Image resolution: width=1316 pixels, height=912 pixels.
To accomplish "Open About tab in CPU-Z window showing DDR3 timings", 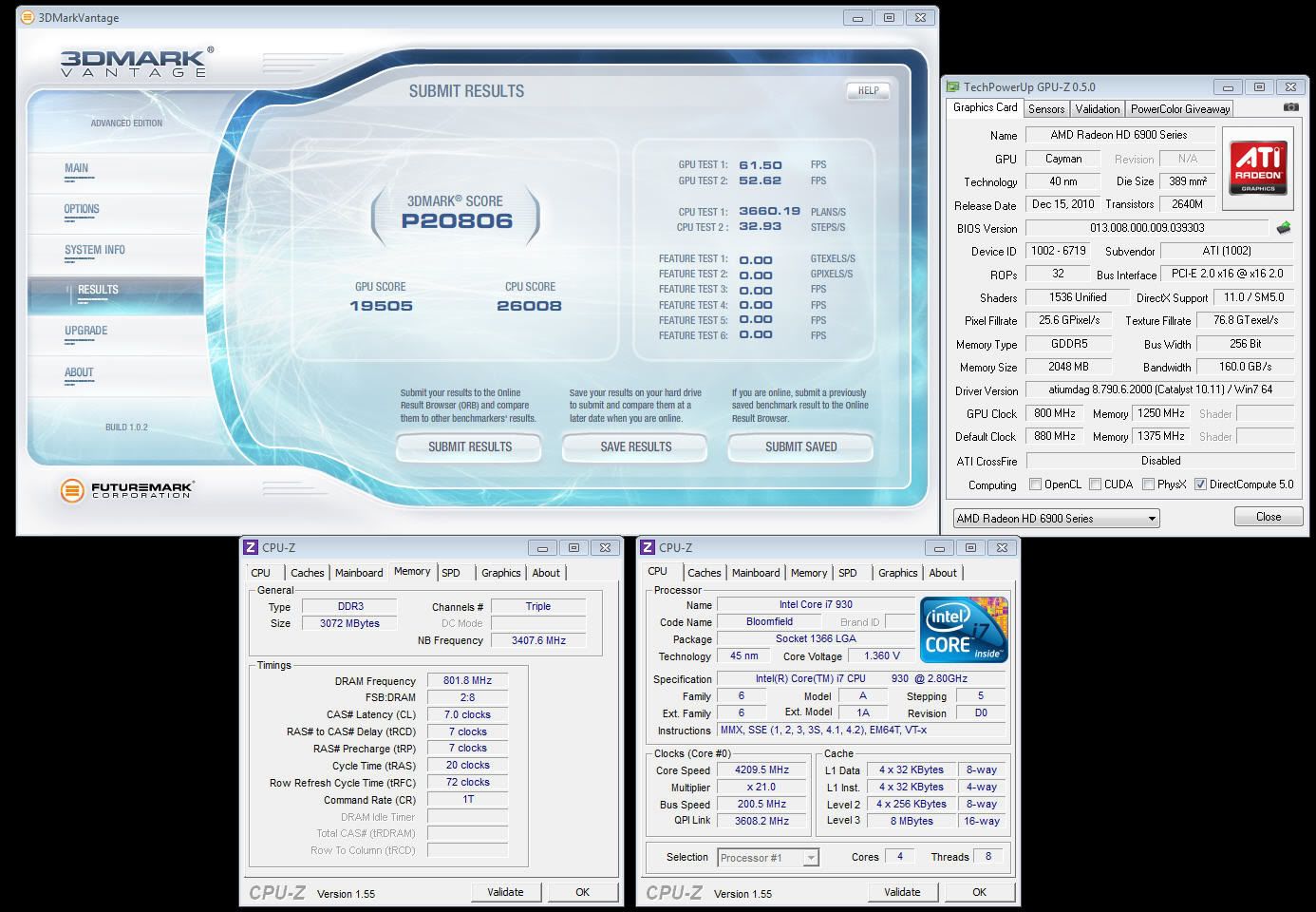I will pyautogui.click(x=546, y=573).
